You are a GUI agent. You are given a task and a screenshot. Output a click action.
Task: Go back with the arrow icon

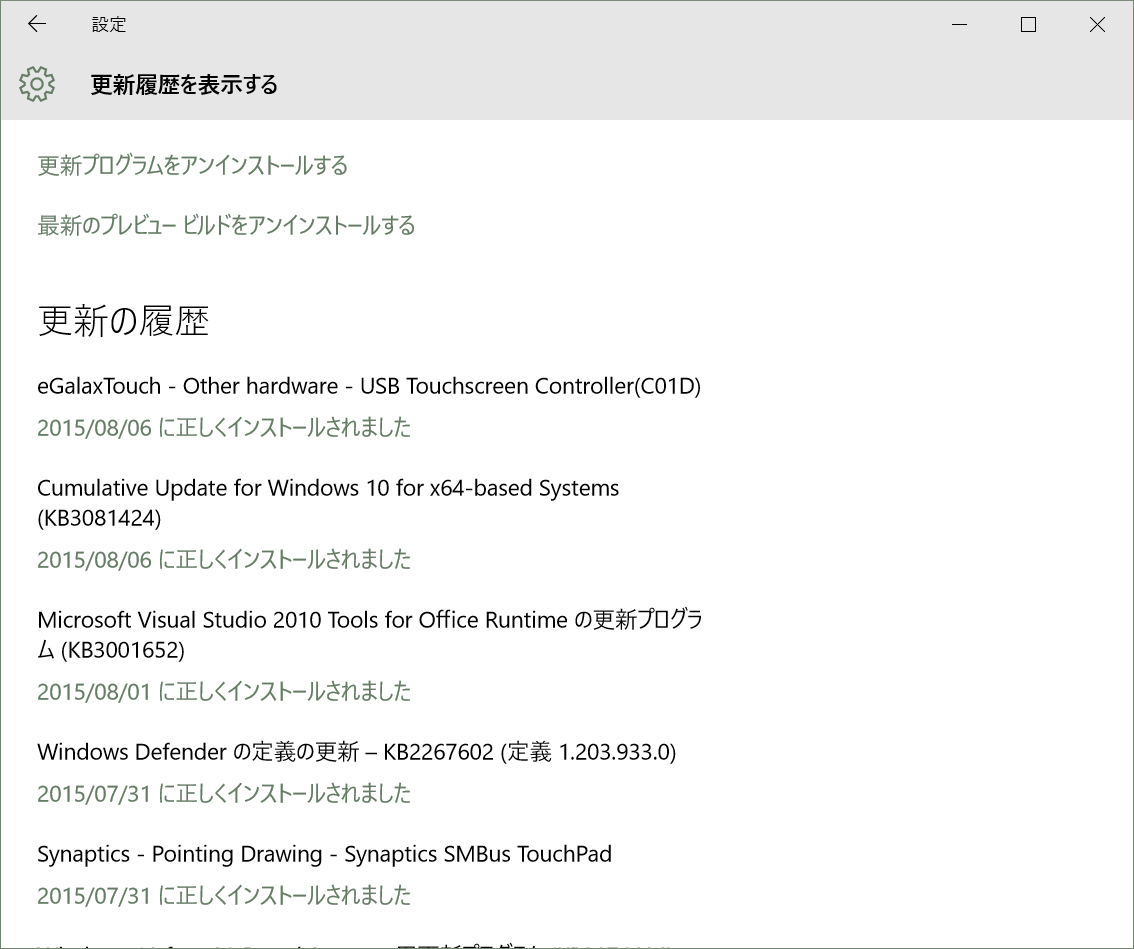click(x=37, y=24)
